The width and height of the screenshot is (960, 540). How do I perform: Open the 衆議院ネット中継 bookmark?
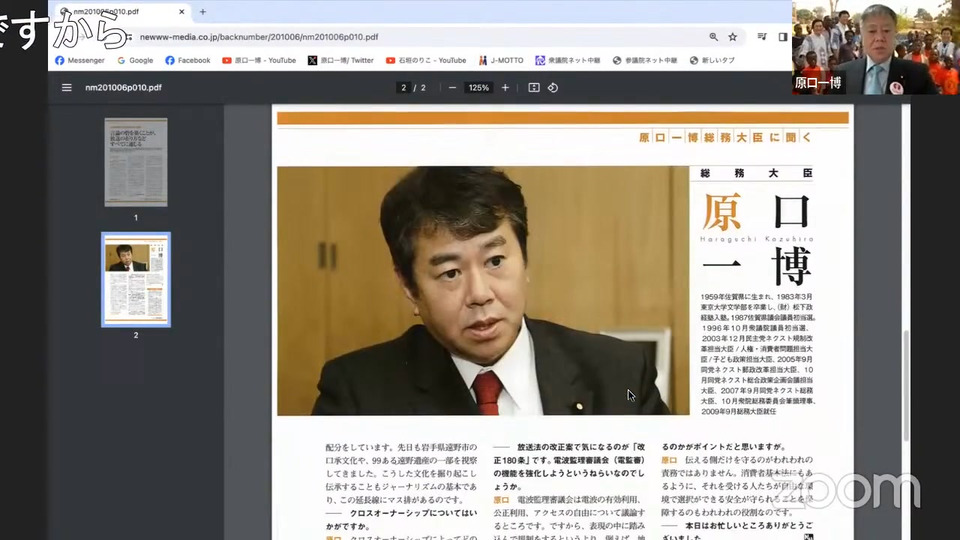point(568,60)
